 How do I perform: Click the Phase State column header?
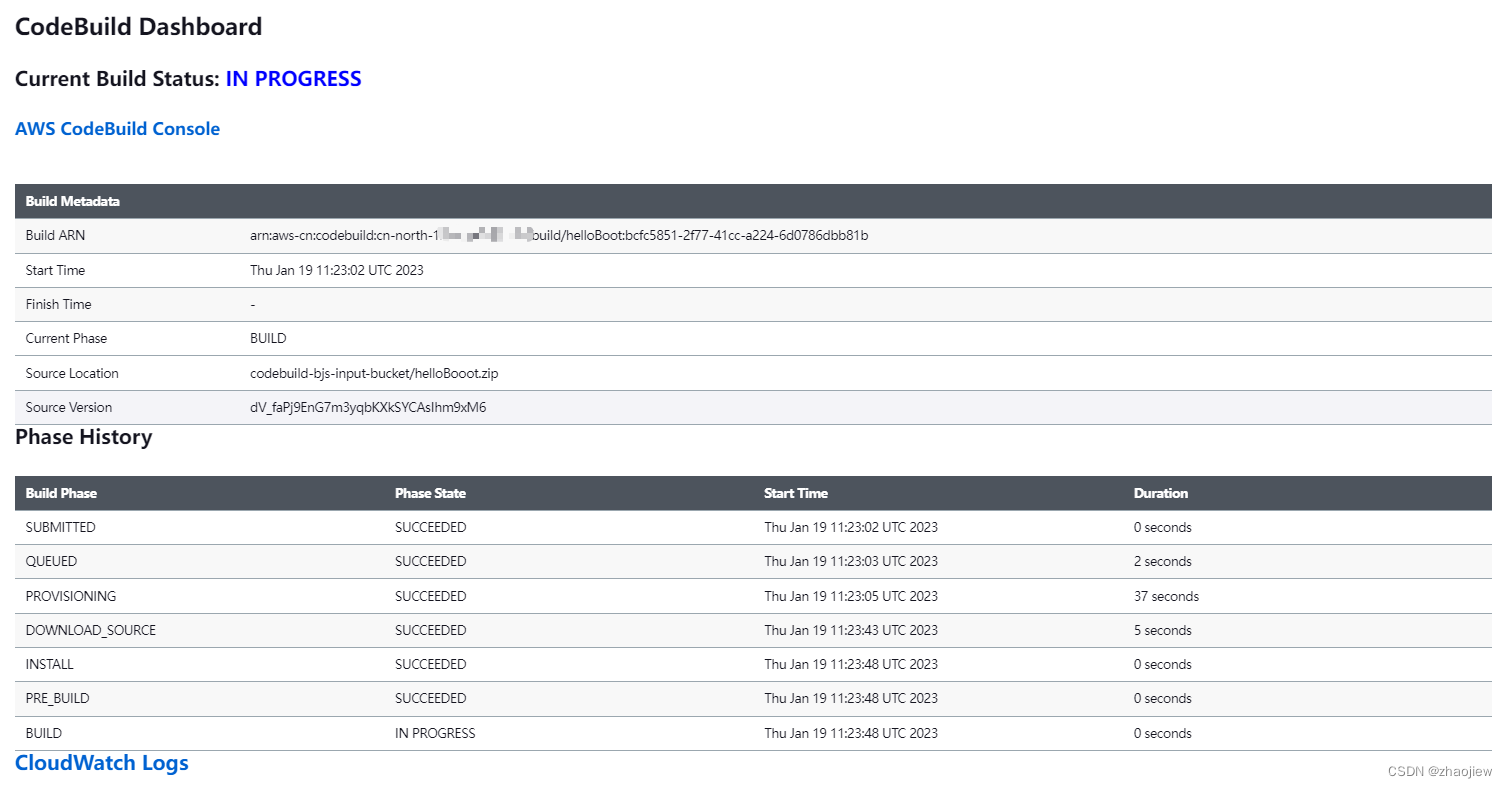(x=430, y=493)
